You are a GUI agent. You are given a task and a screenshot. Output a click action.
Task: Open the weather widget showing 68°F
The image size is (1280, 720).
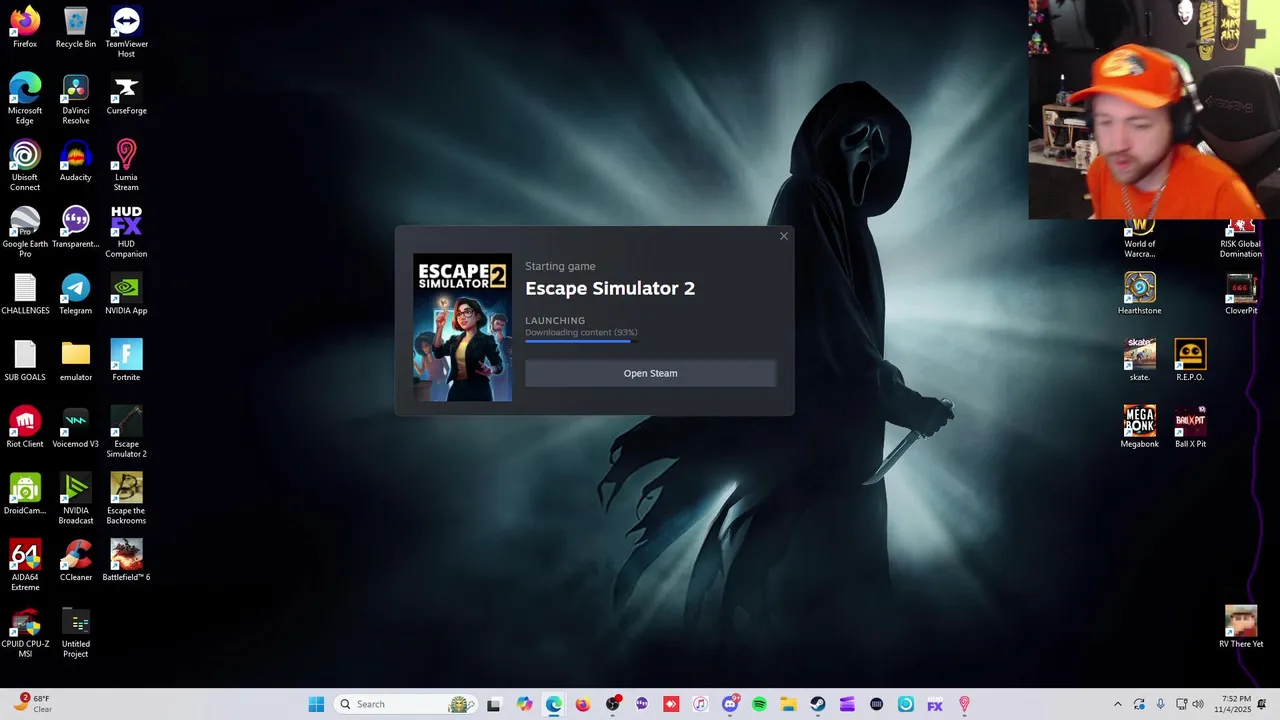pos(32,704)
